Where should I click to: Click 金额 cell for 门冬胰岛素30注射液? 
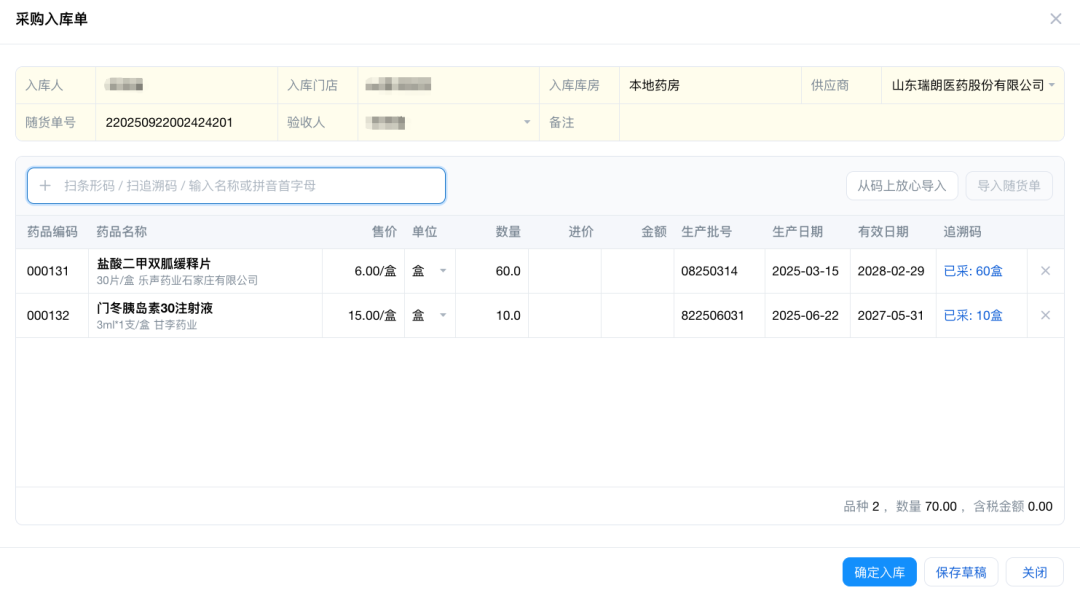coord(638,315)
